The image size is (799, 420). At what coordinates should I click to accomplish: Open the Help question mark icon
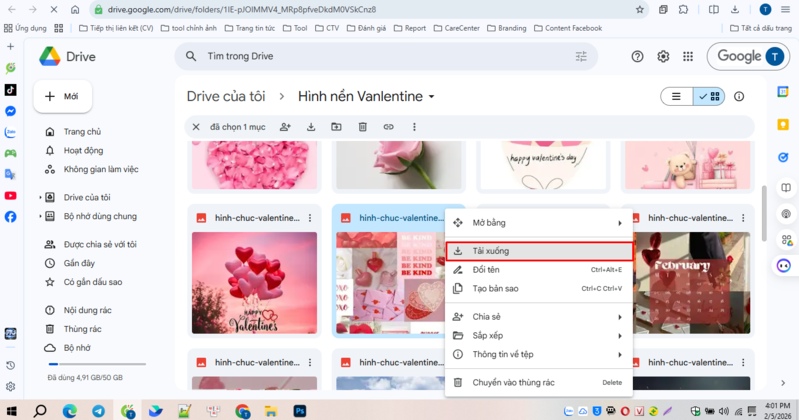(x=637, y=56)
